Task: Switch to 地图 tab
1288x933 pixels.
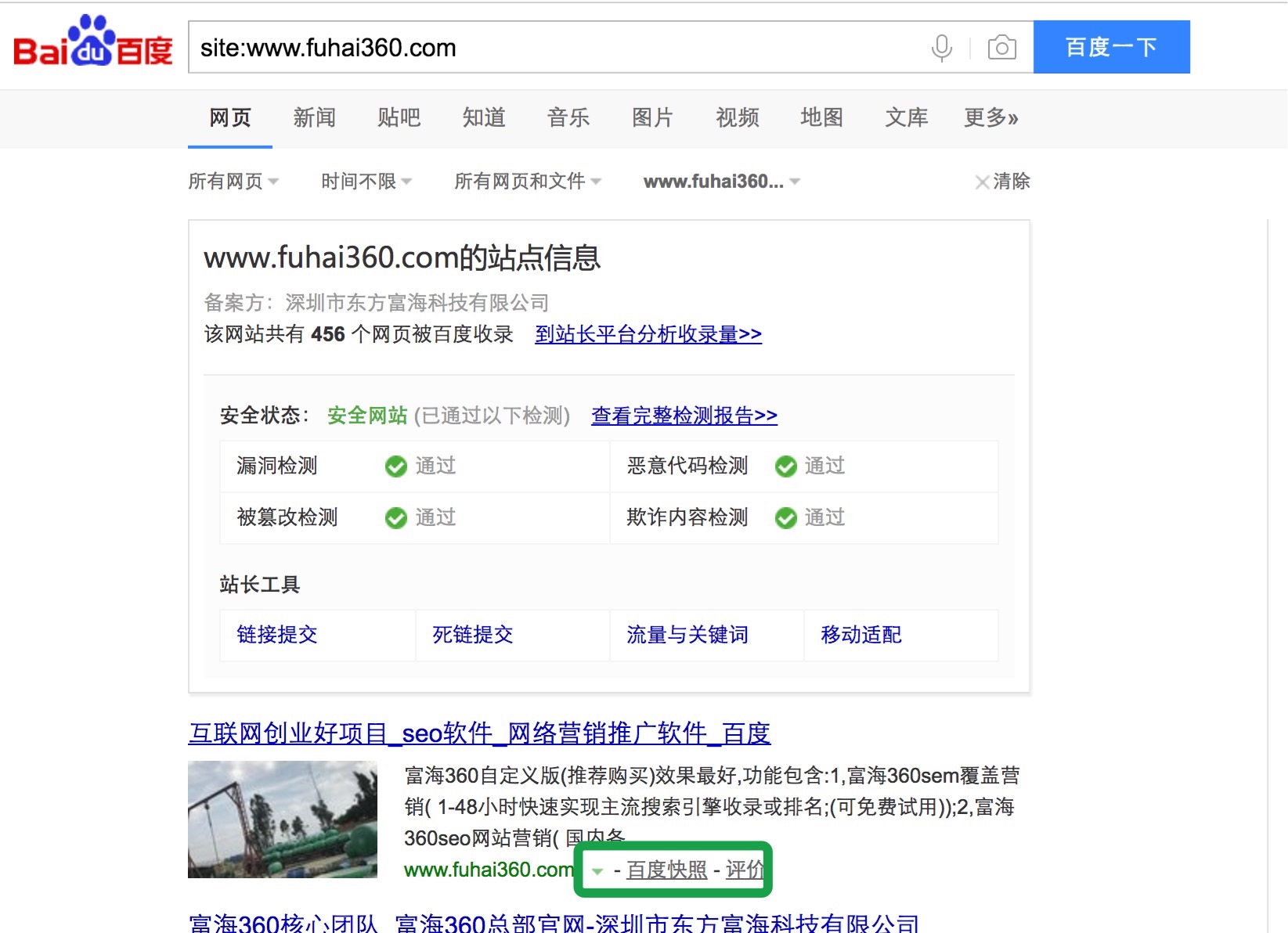Action: [x=822, y=118]
